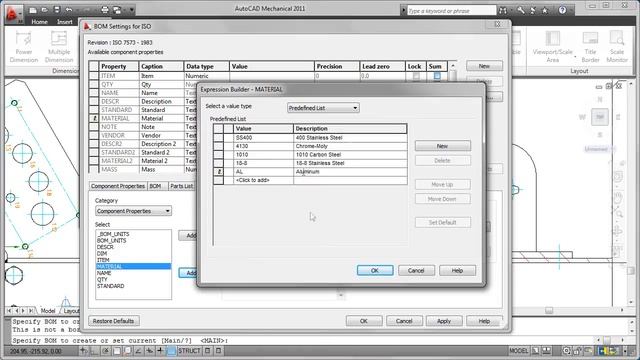Screen dimensions: 640x360
Task: Click the Viewport/Scale Area tool
Action: 552,47
